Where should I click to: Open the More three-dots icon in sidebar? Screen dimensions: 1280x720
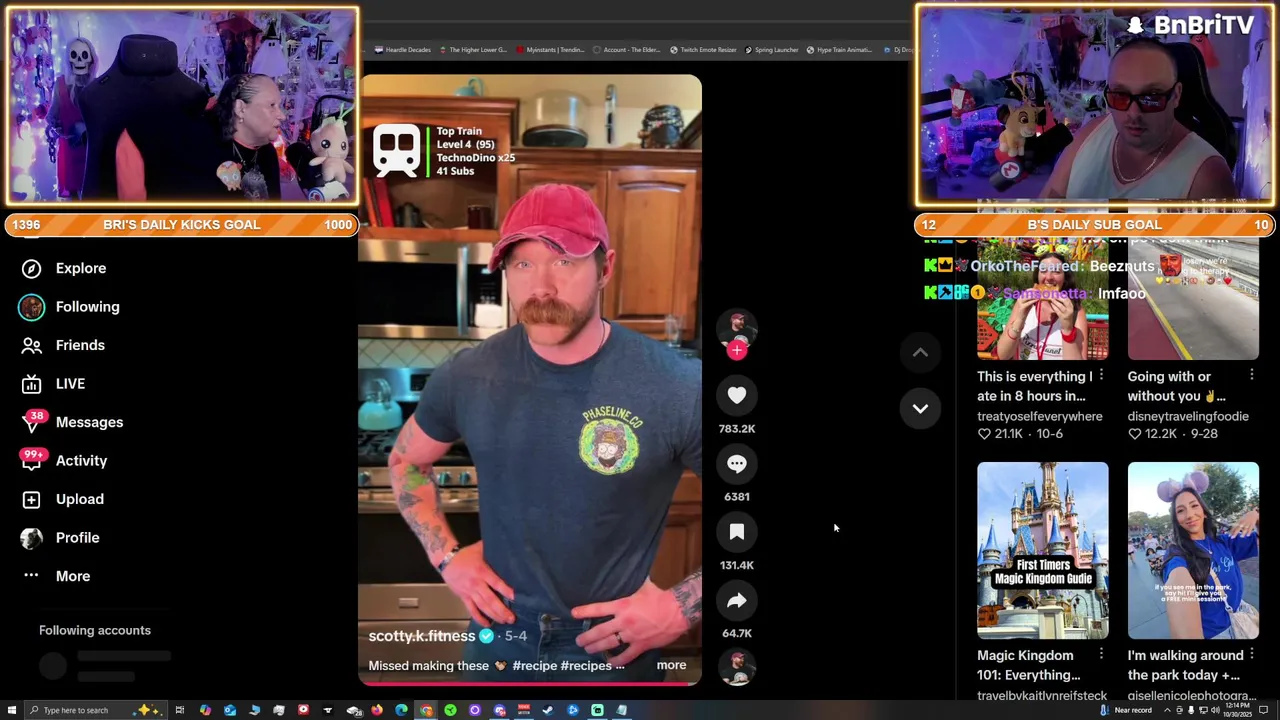(x=31, y=576)
